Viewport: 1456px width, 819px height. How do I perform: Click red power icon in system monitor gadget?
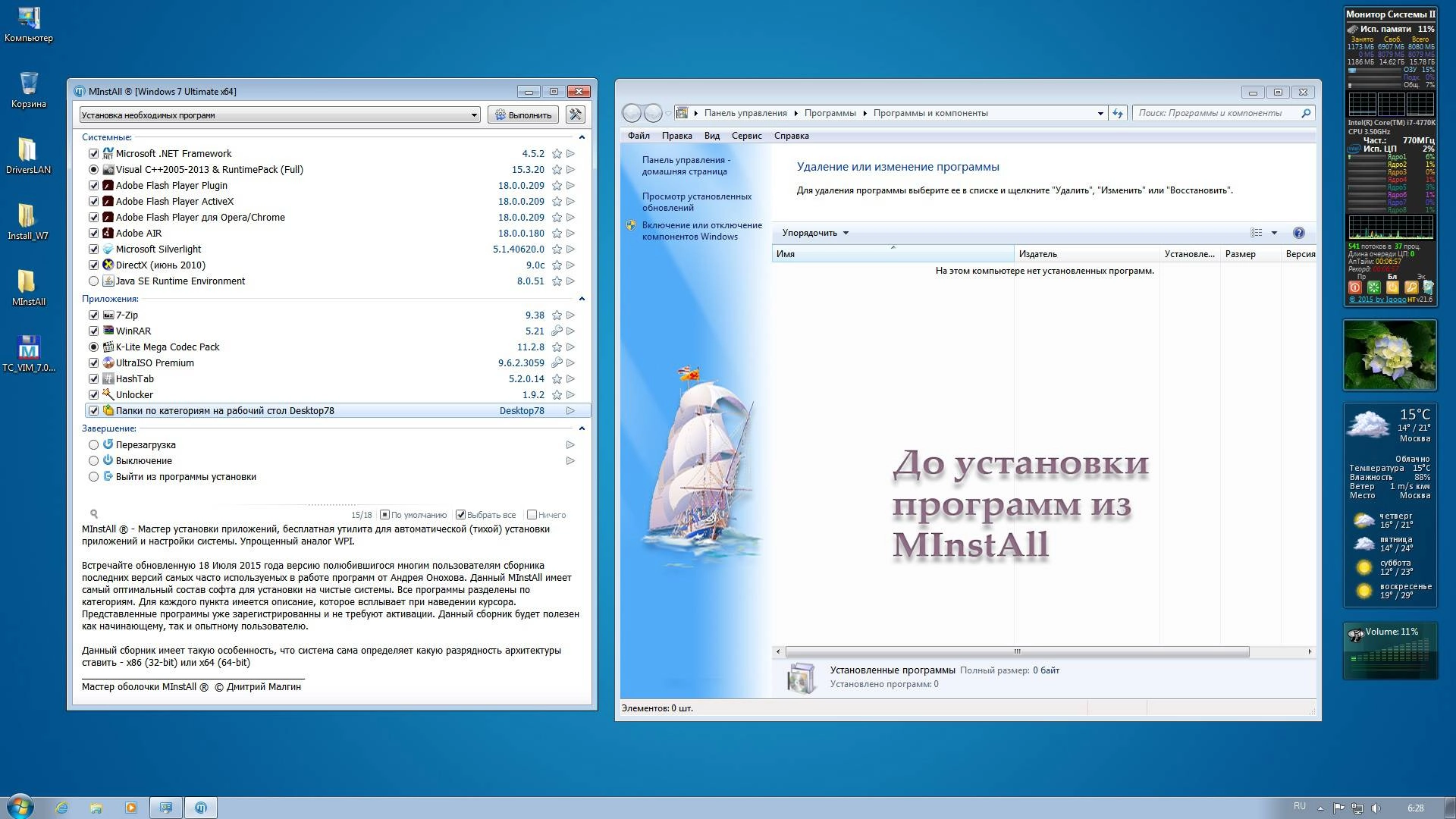pos(1355,287)
